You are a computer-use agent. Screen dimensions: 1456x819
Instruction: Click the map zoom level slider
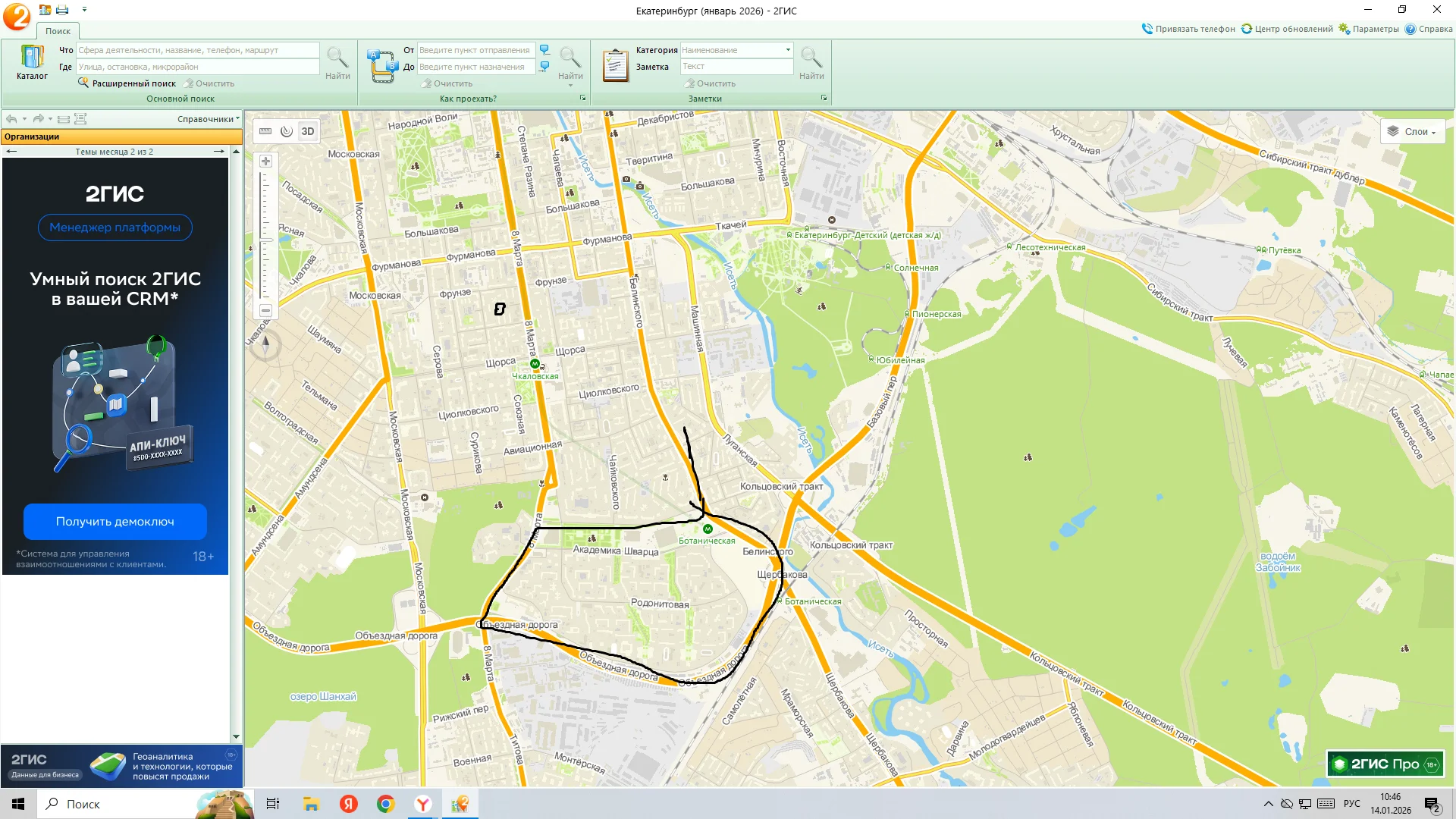tap(265, 240)
